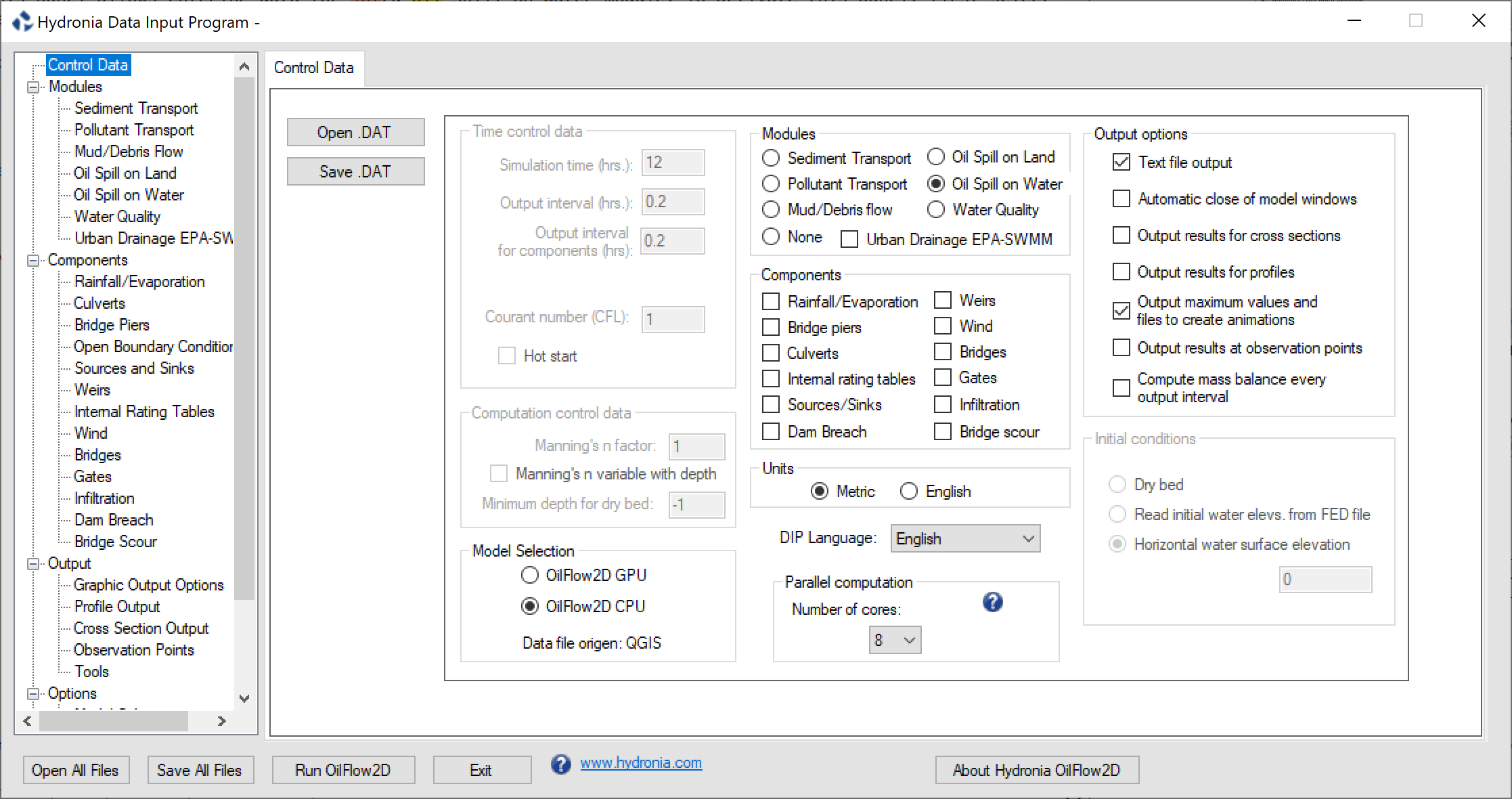The image size is (1512, 799).
Task: Open Mud/Debris Flow in the tree
Action: tap(129, 152)
